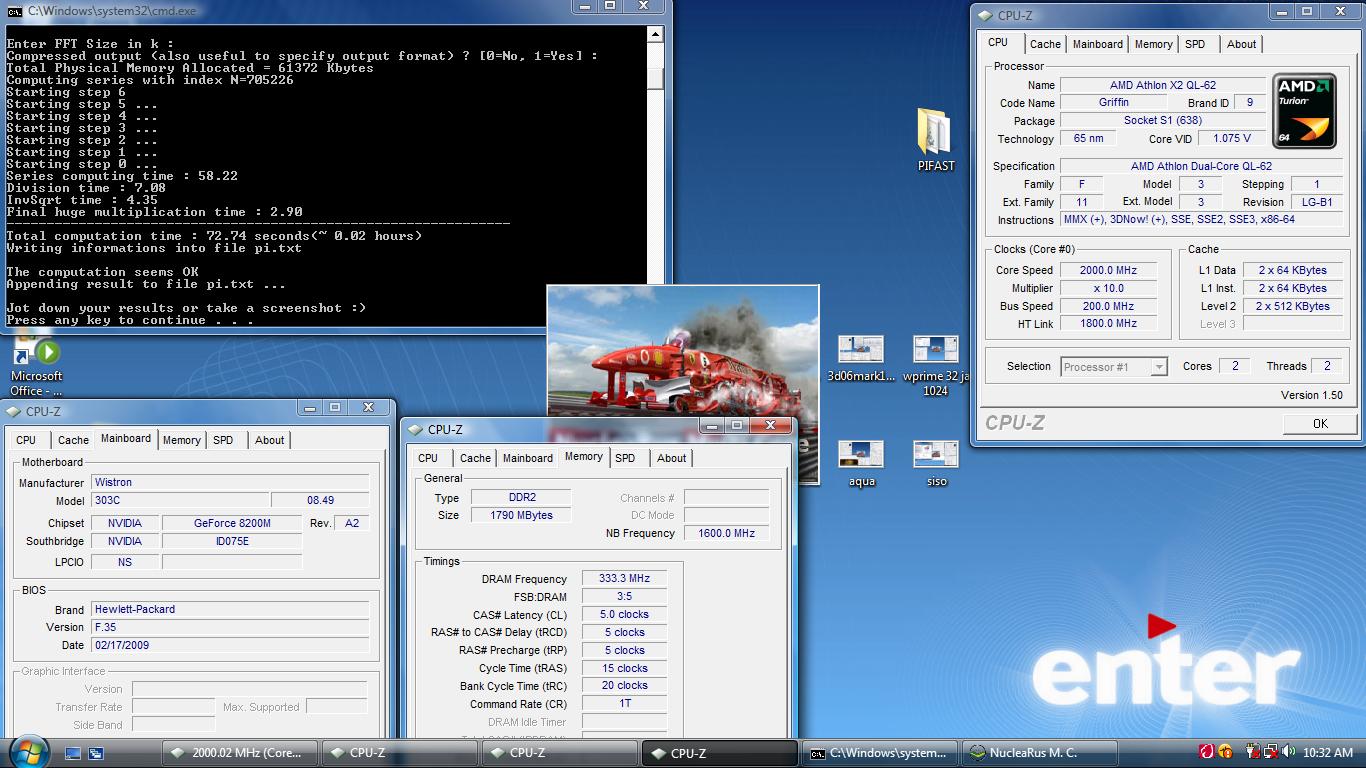This screenshot has width=1366, height=768.
Task: Click the HT Link value 1800.0 MHz
Action: pos(1107,324)
